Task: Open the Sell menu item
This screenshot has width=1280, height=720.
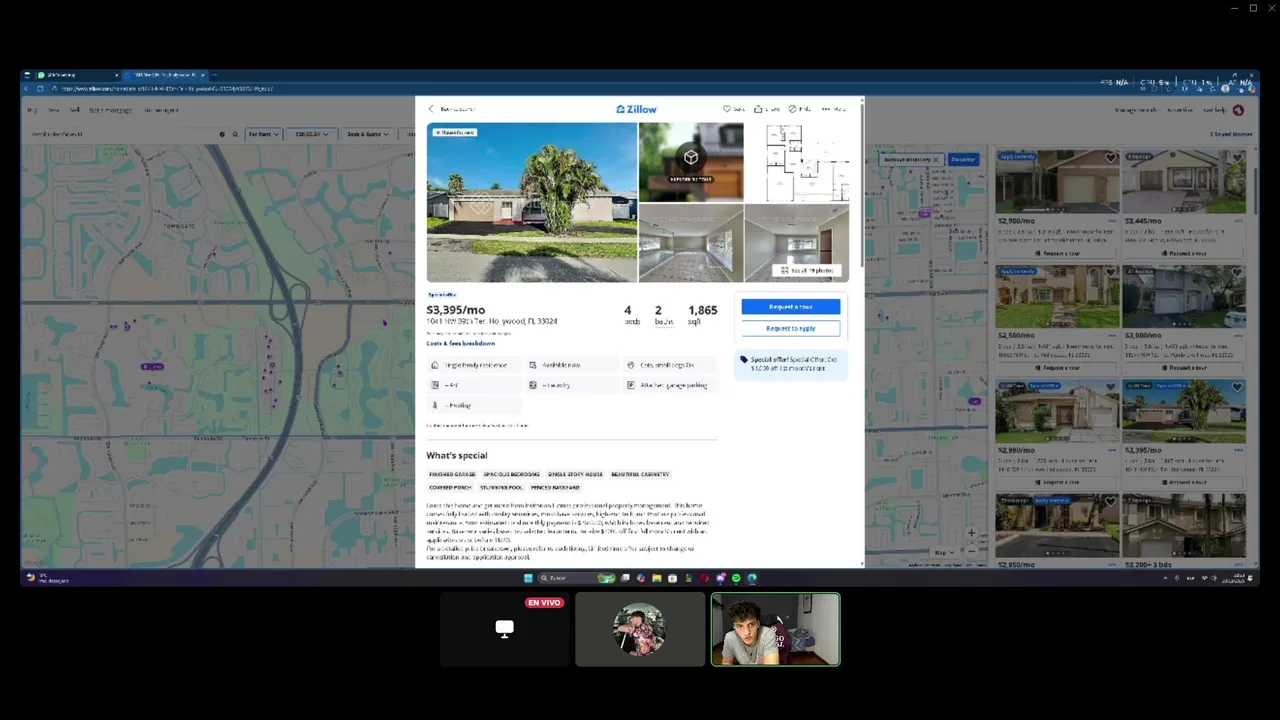Action: pyautogui.click(x=74, y=110)
